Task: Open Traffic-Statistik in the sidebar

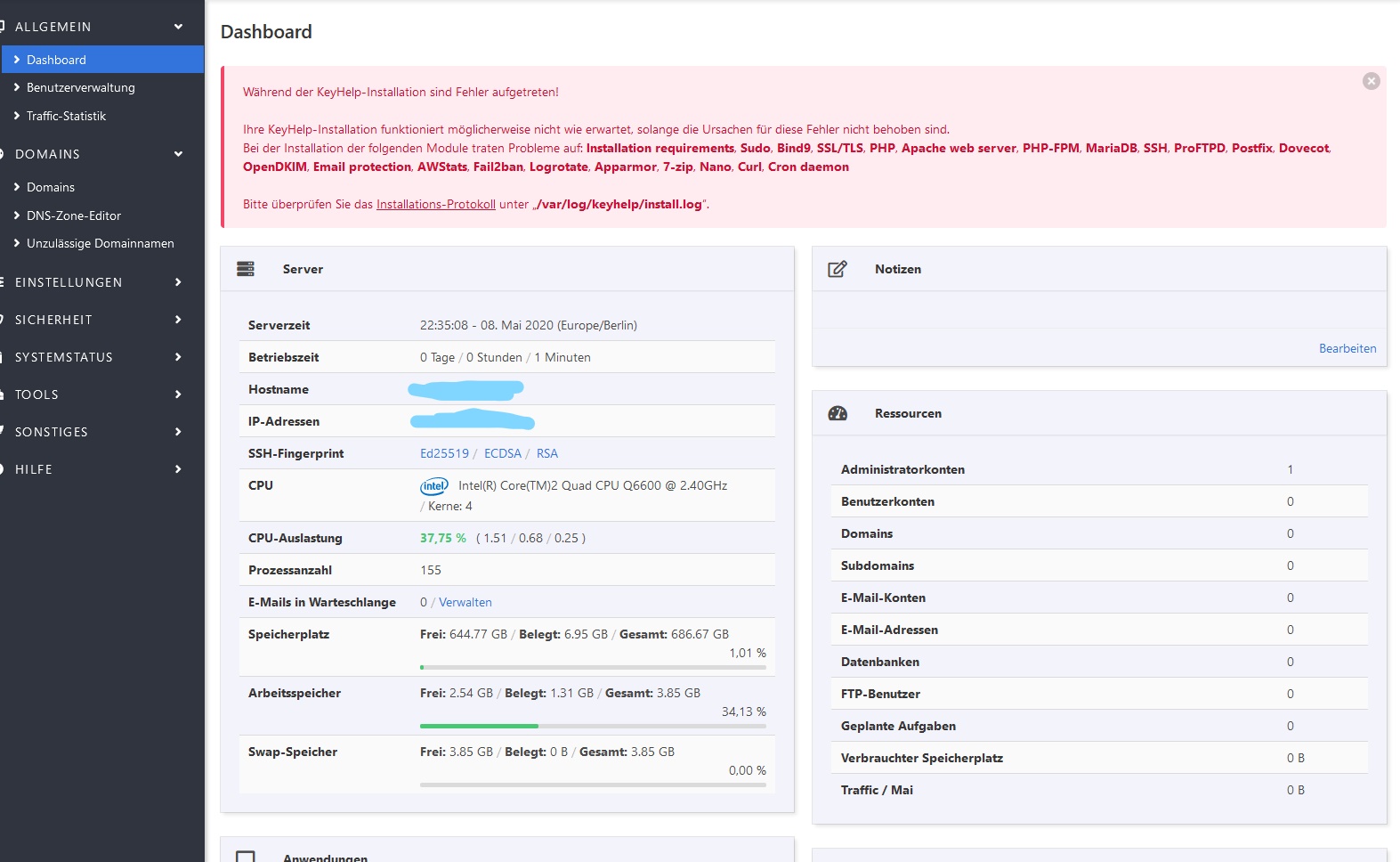Action: [x=66, y=116]
